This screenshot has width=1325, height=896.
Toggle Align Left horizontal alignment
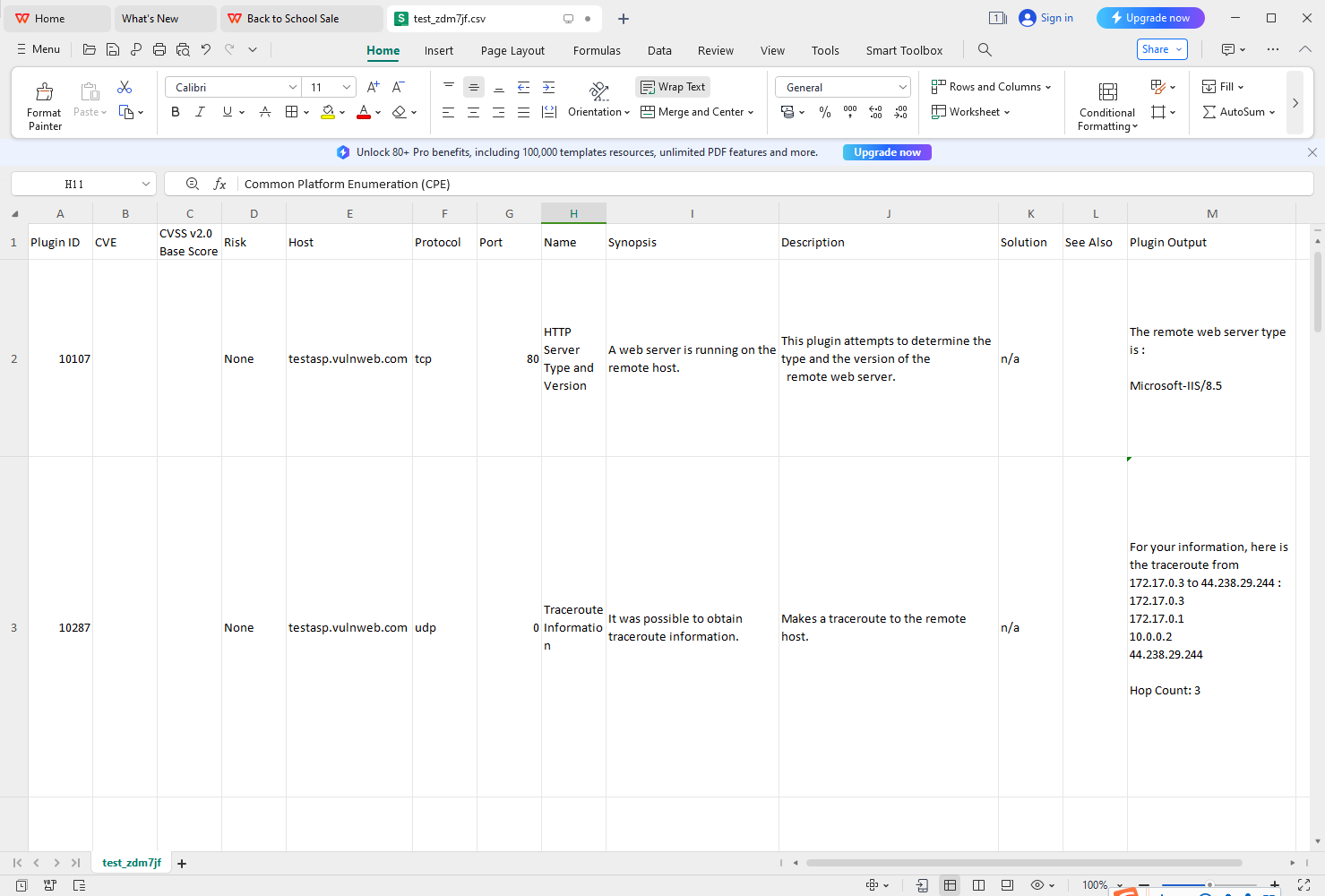(448, 112)
